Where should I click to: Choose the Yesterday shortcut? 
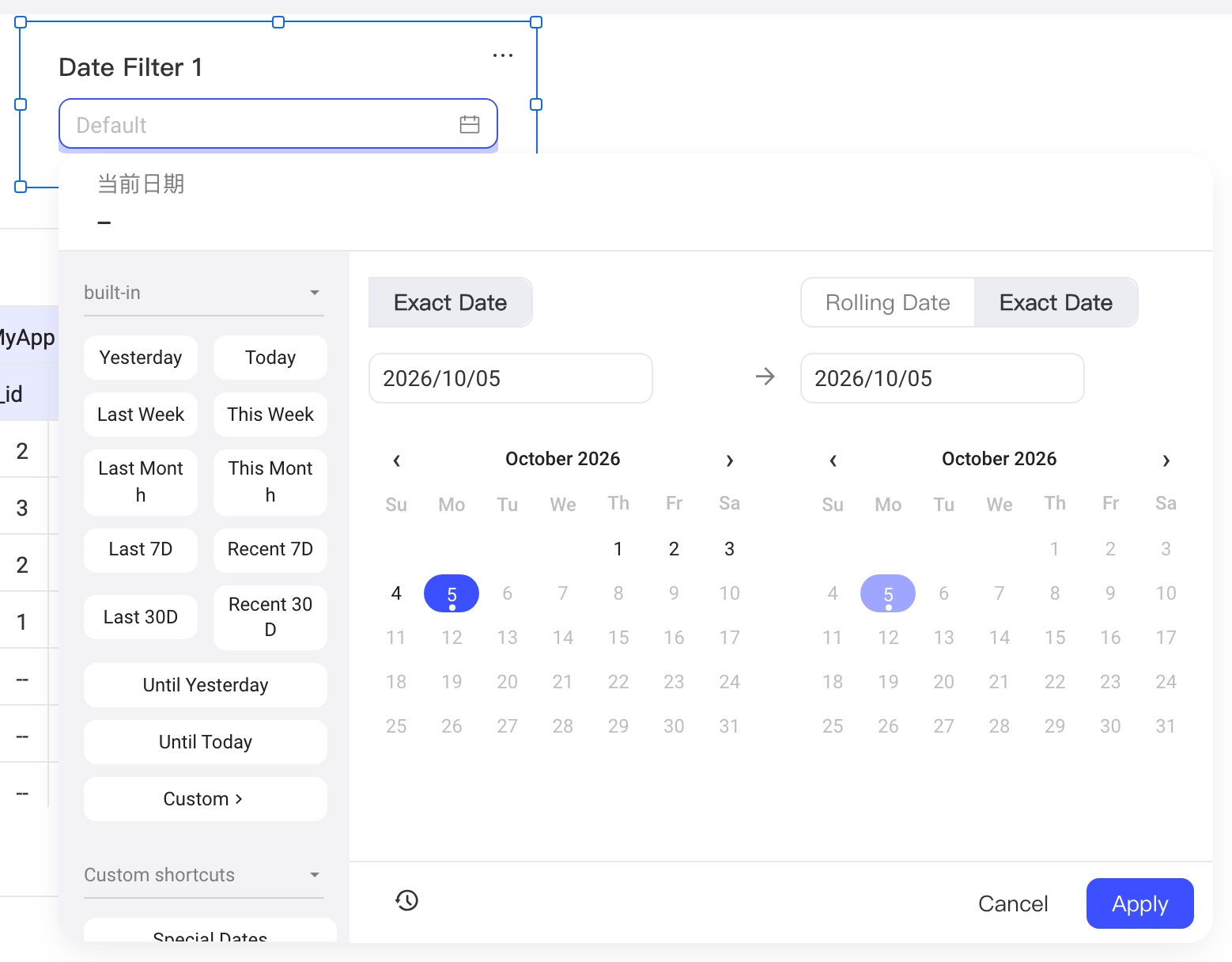[141, 358]
